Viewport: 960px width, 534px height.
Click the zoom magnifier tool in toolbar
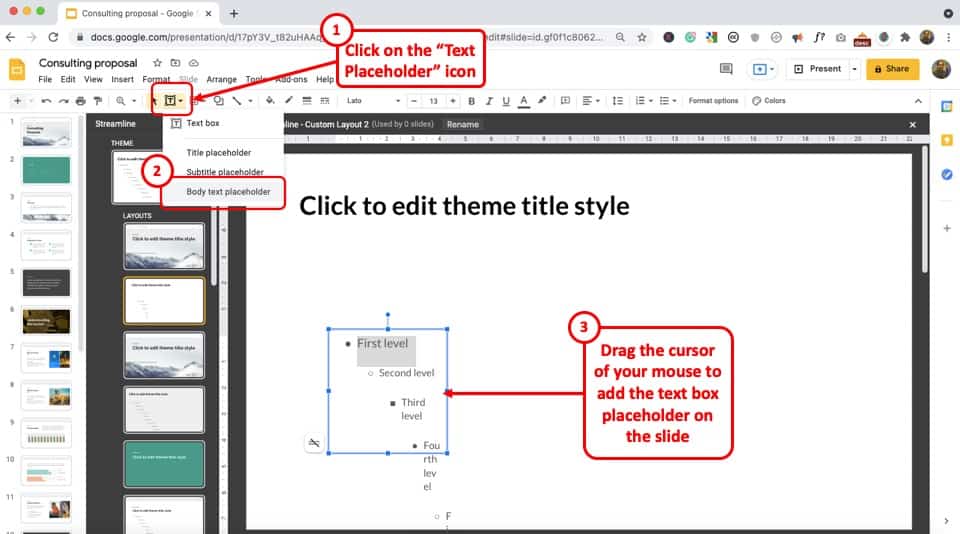(121, 100)
